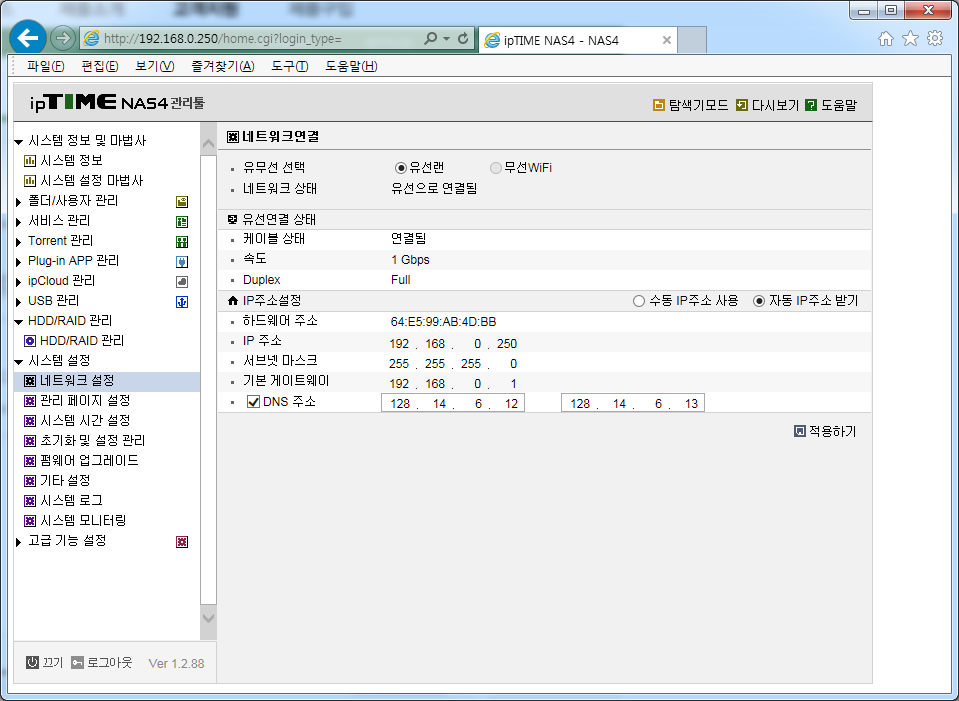This screenshot has width=959, height=701.
Task: Close the ipTIME NAS4 tab
Action: (667, 40)
